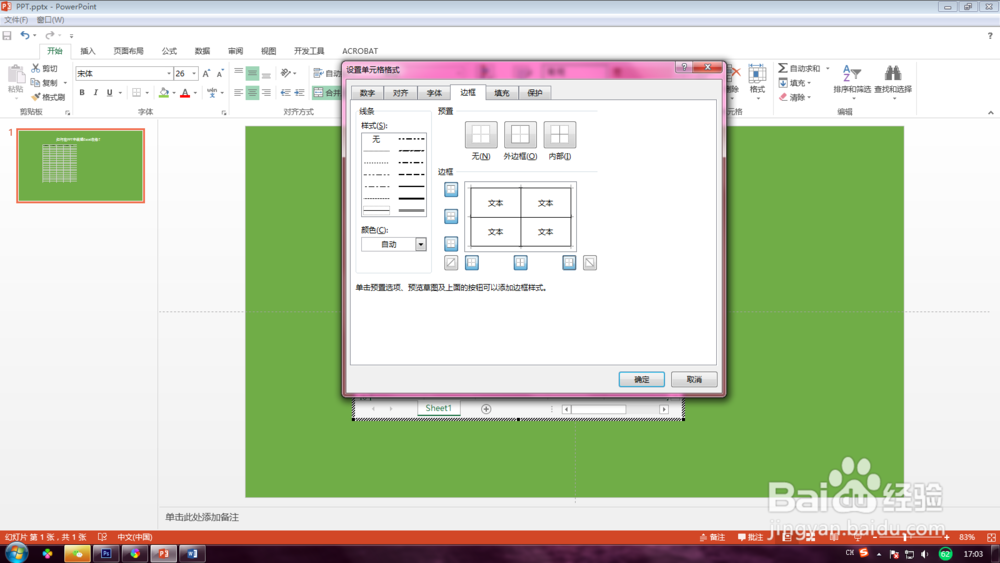Click the Undo arrow icon
This screenshot has height=563, width=1000.
[24, 35]
